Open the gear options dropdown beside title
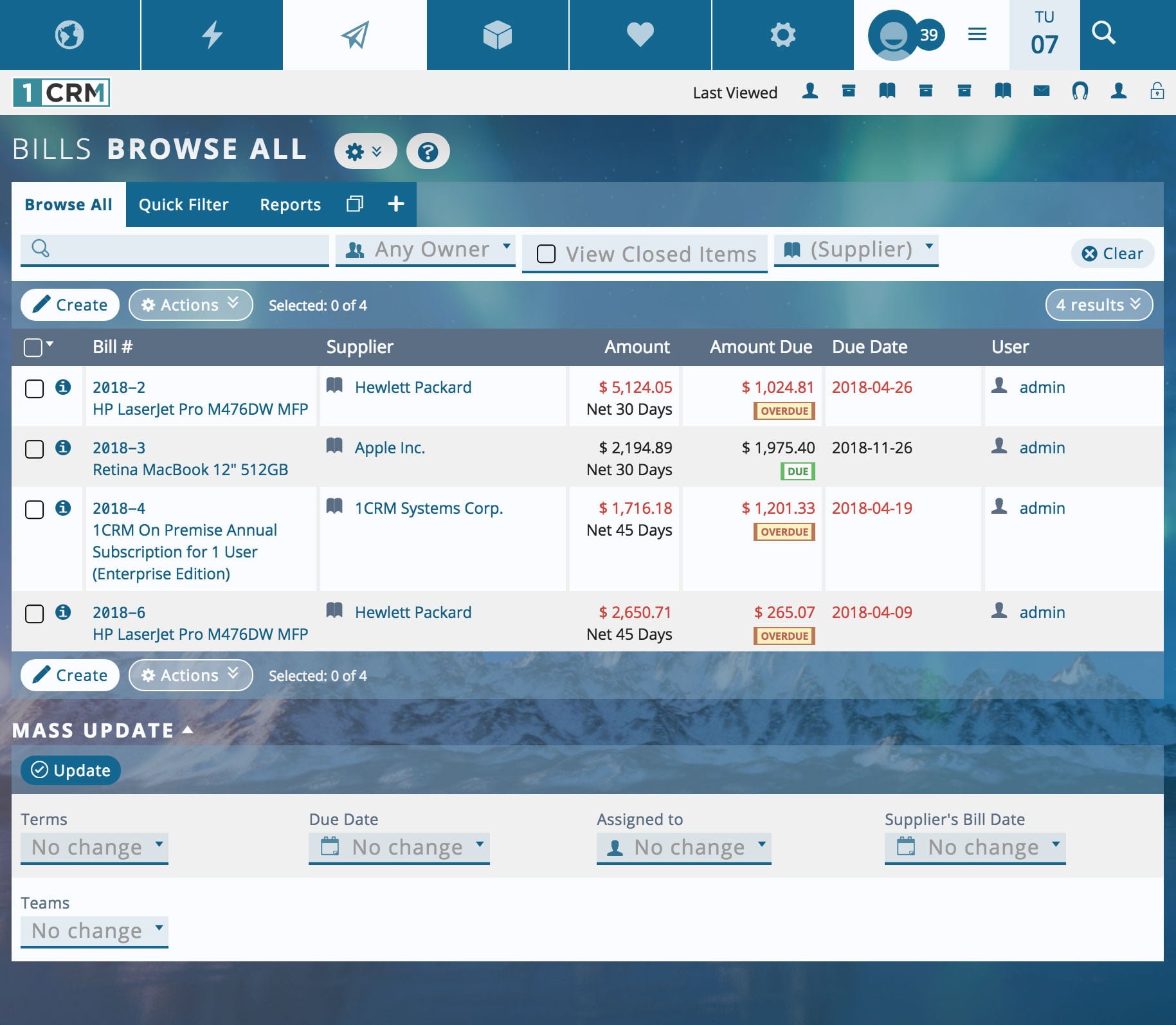Screen dimensions: 1176x1025 (x=365, y=152)
